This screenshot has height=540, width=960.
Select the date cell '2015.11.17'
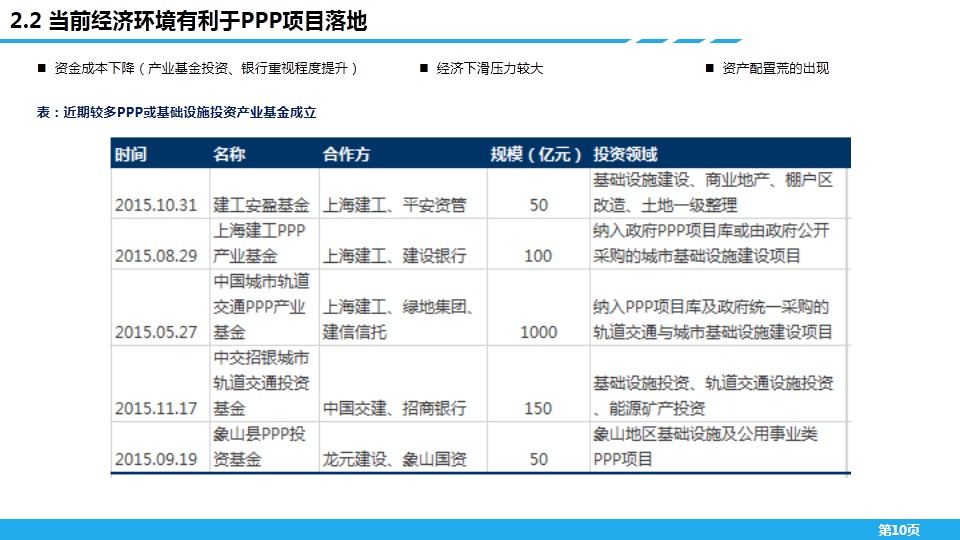point(156,408)
